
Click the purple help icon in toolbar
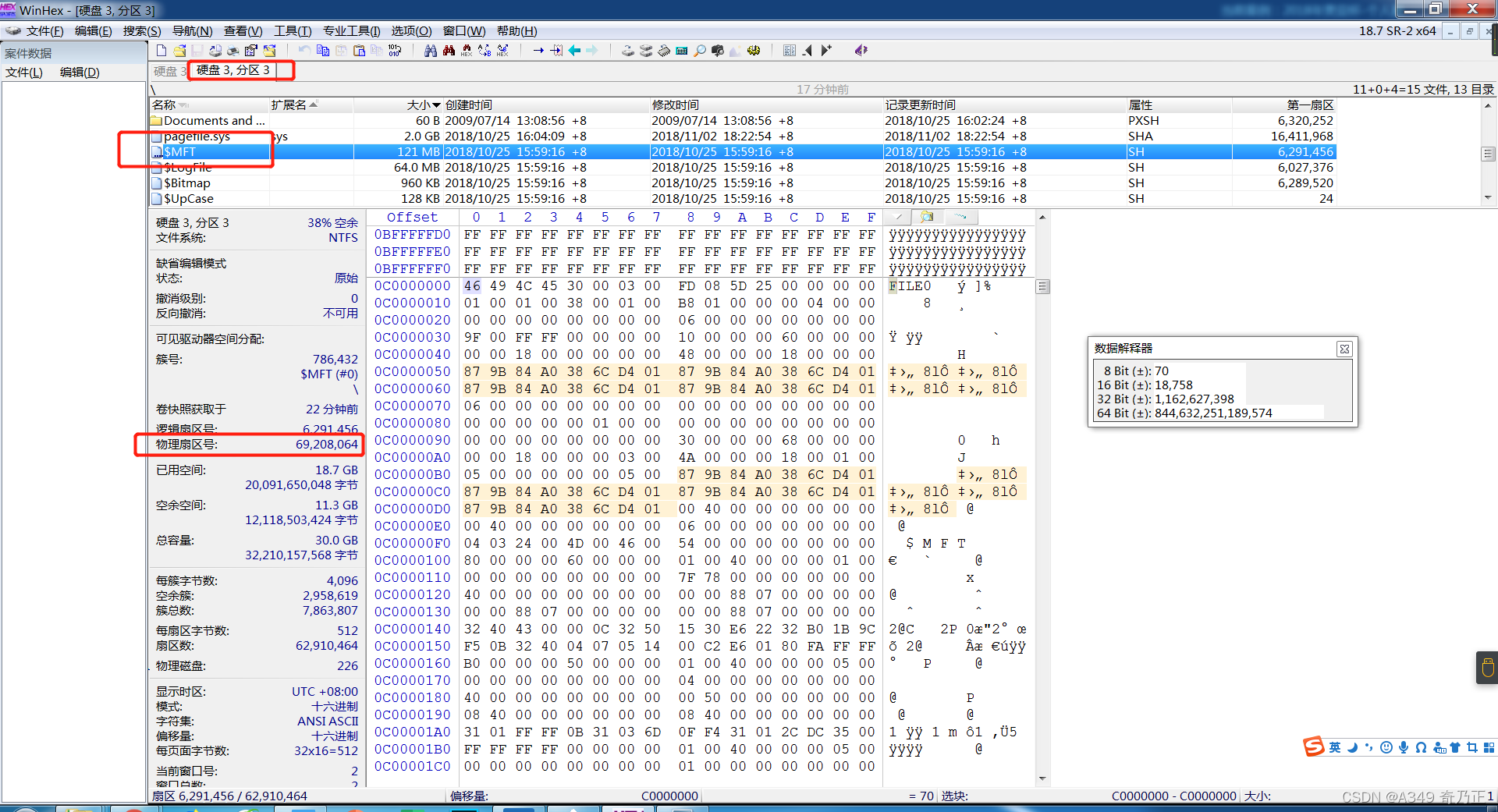(x=861, y=51)
